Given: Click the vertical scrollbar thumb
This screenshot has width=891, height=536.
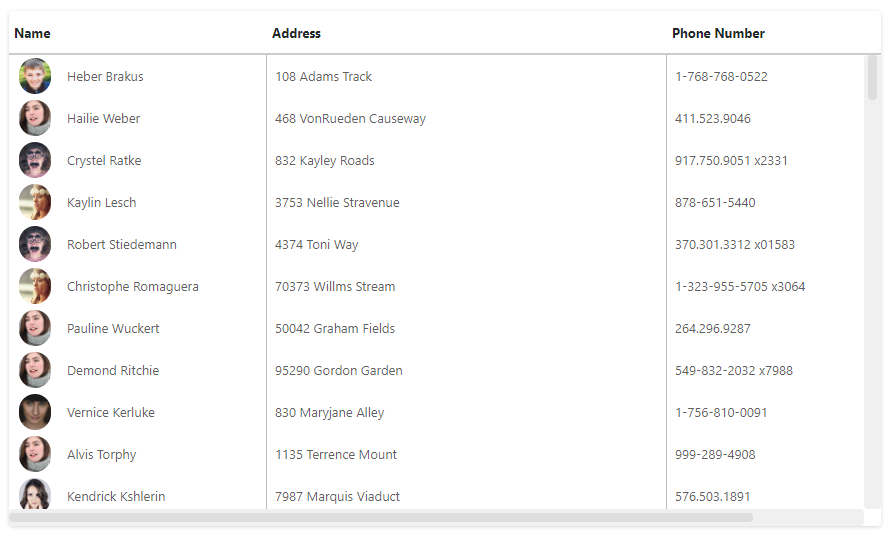Looking at the screenshot, I should pyautogui.click(x=872, y=78).
